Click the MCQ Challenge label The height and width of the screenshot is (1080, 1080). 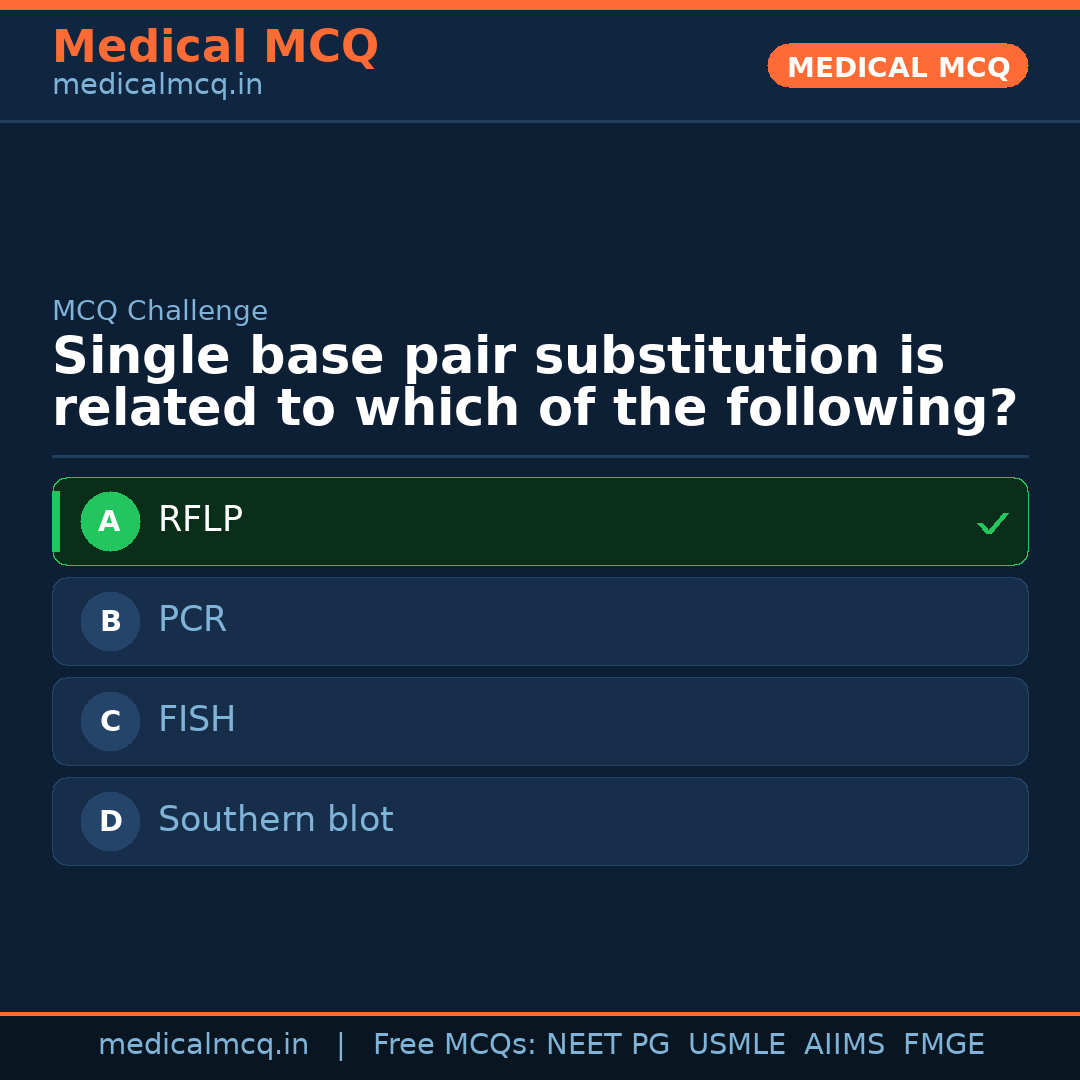[x=160, y=311]
